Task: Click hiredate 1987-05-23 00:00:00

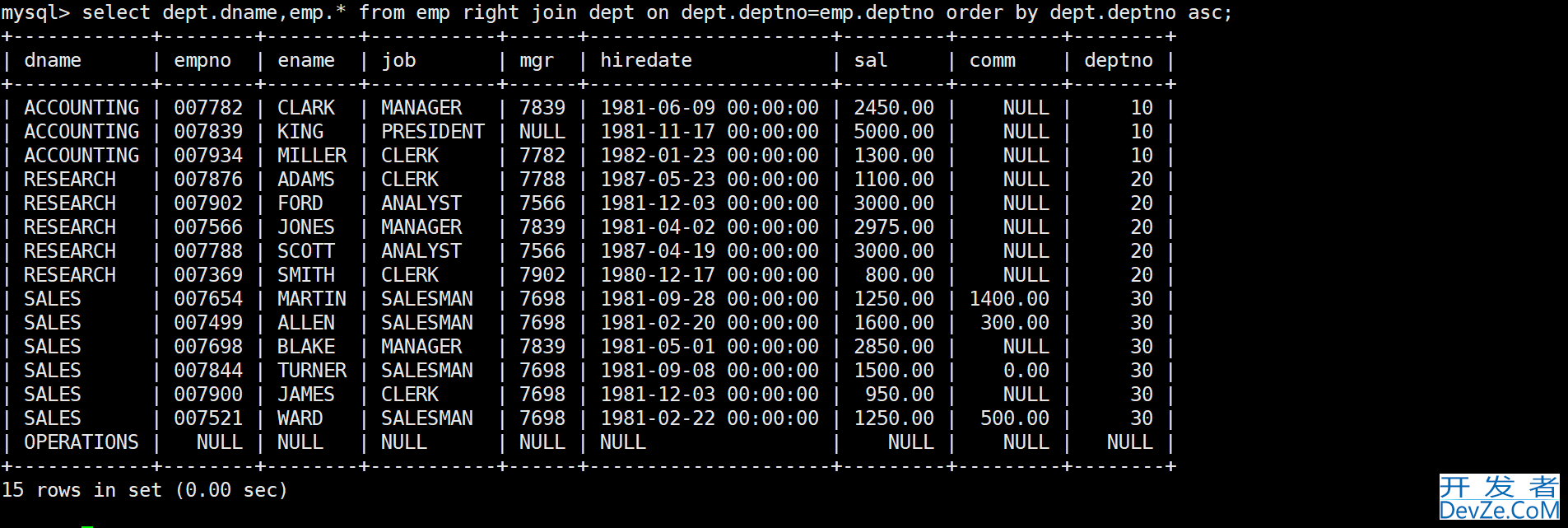Action: (x=710, y=180)
